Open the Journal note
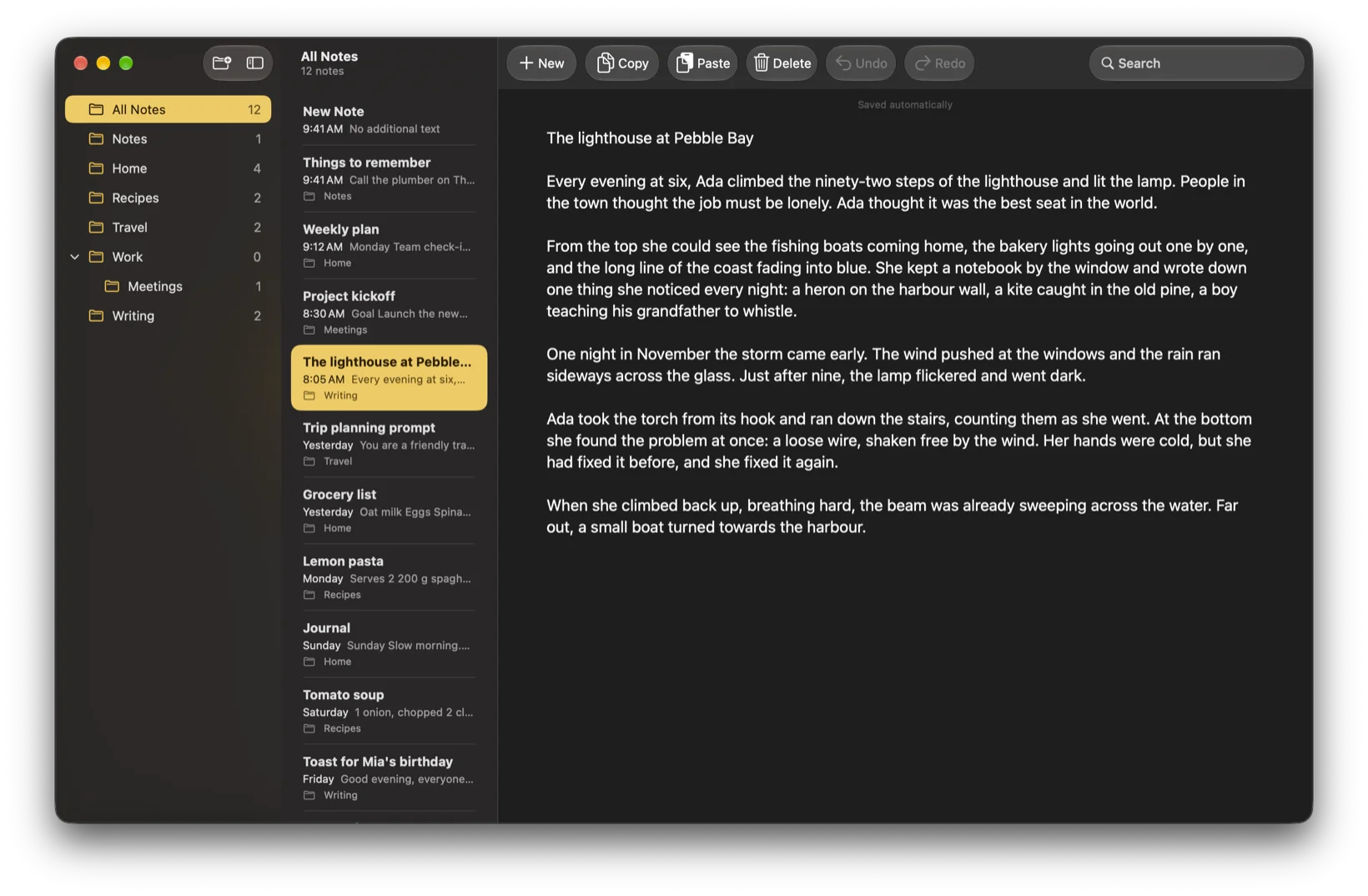Screen dimensions: 1368x896 [x=390, y=644]
